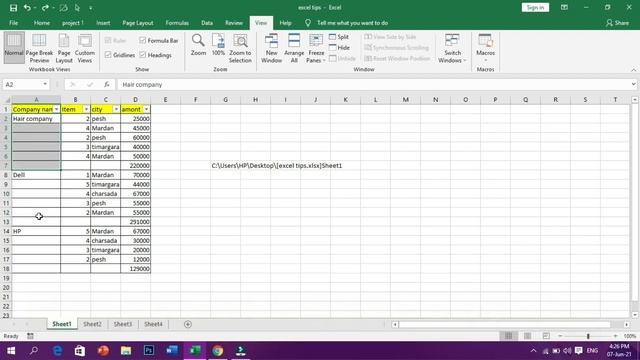Open item column filter dropdown
Image resolution: width=640 pixels, height=360 pixels.
coord(86,109)
